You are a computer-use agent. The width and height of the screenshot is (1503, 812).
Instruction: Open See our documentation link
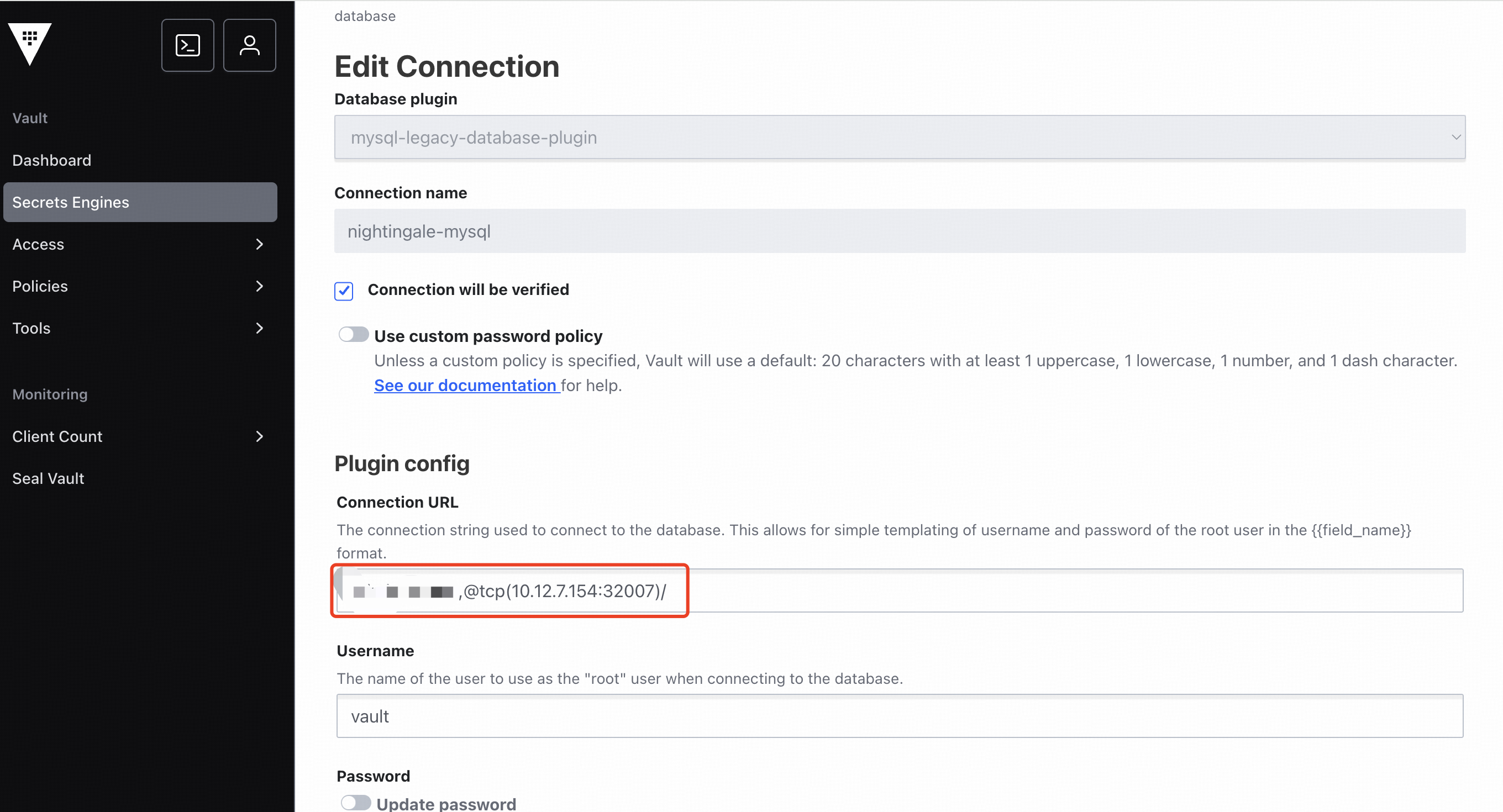[465, 385]
